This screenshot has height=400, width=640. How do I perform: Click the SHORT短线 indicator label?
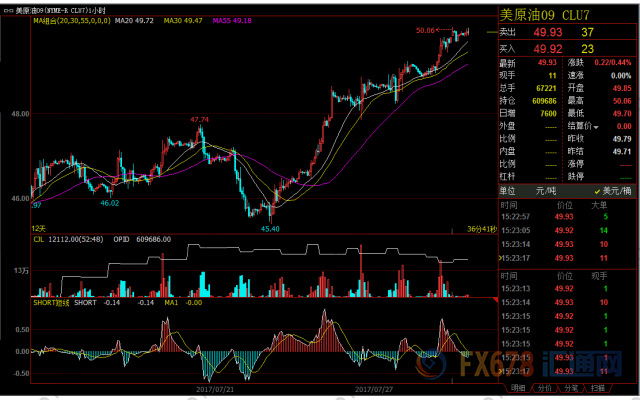point(50,301)
